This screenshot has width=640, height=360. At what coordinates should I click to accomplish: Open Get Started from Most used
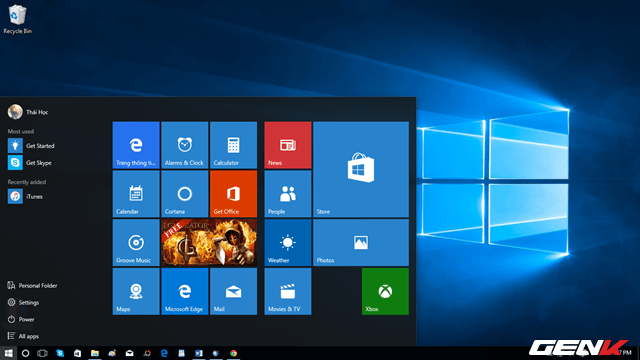coord(31,146)
